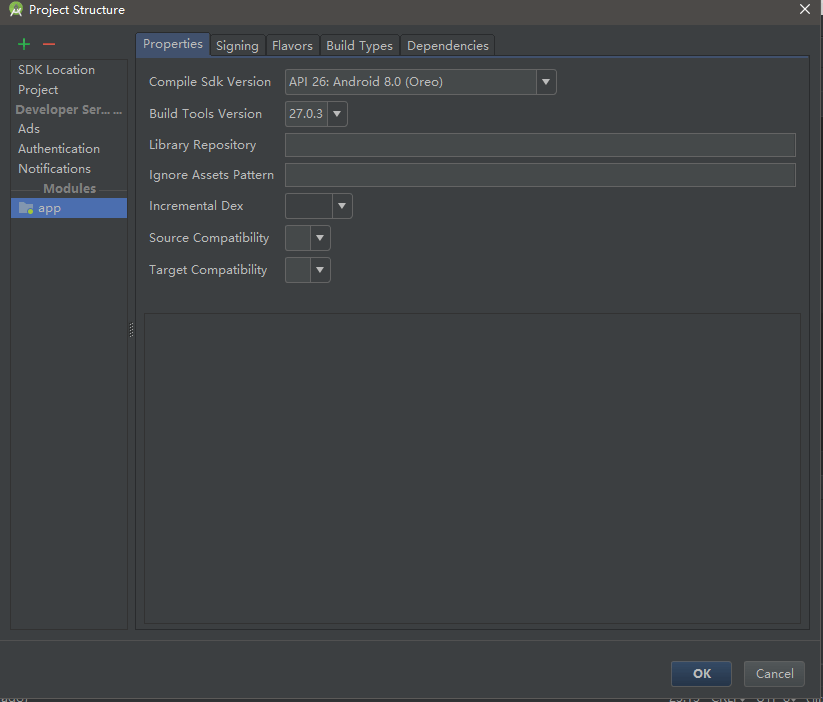Select Authentication in the sidebar
Viewport: 823px width, 702px height.
(x=69, y=149)
